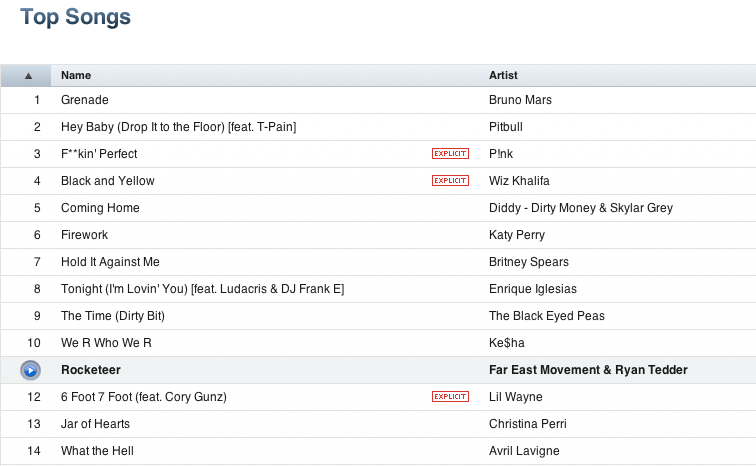This screenshot has width=756, height=466.
Task: Select the song Jar of Hearts
Action: pos(95,424)
